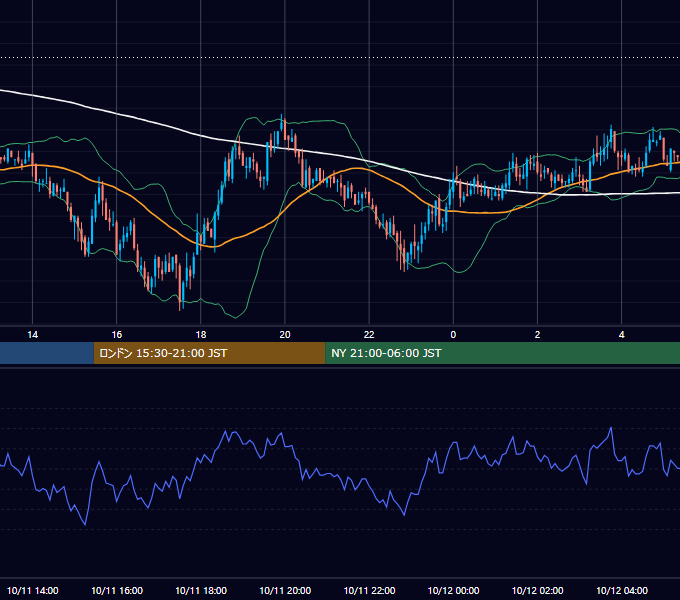Click the 2 hour axis label
Viewport: 680px width, 600px height.
pos(537,335)
